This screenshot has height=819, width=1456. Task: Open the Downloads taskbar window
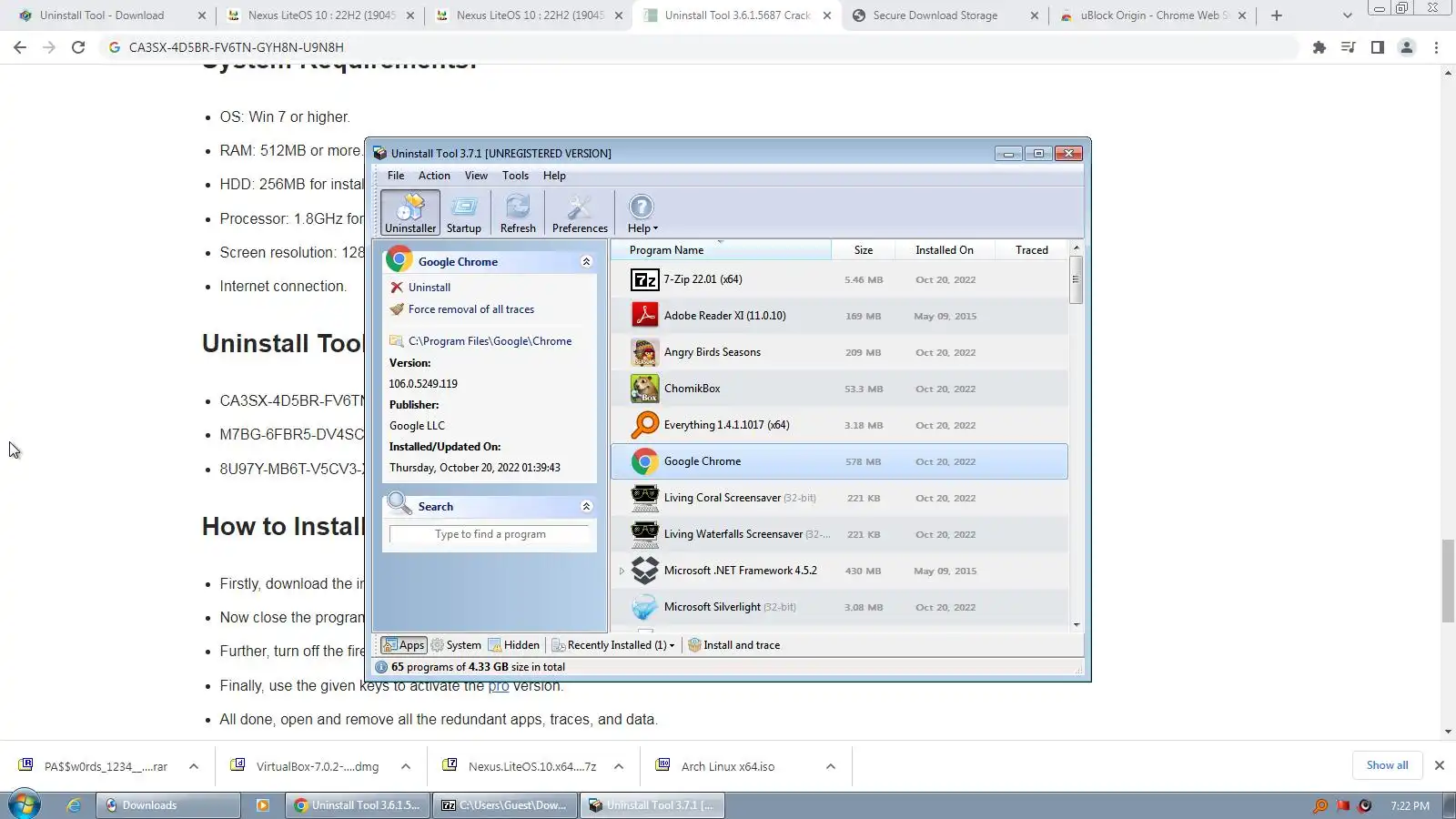tap(168, 805)
